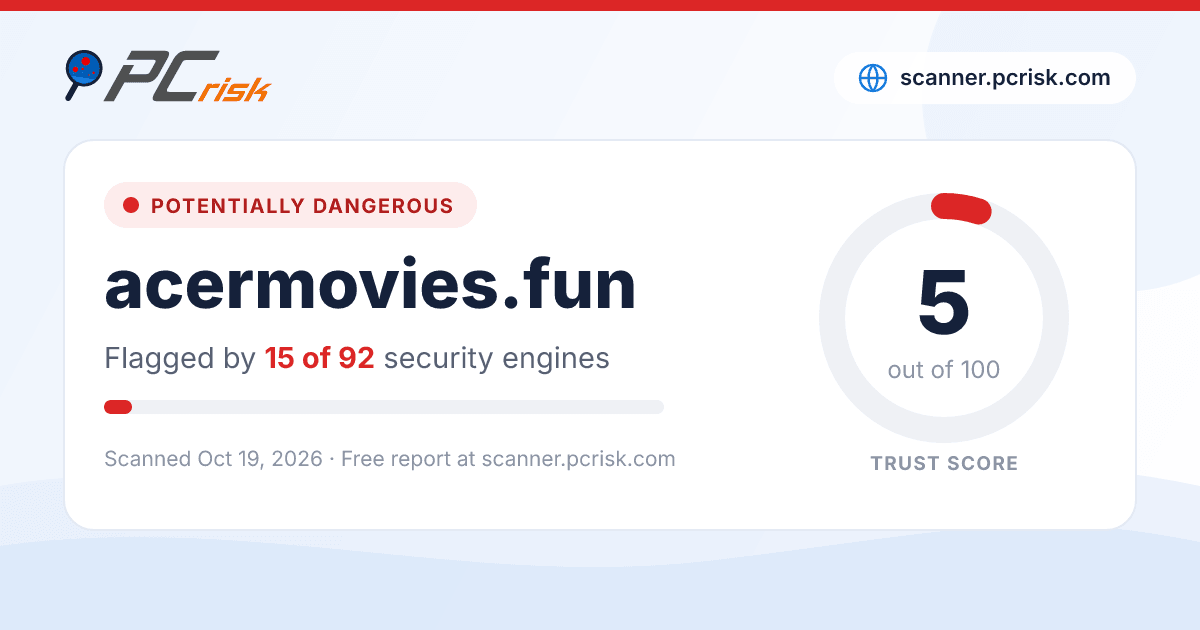Click "Free report at scanner.pcrisk.com" text
This screenshot has height=630, width=1200.
click(508, 459)
